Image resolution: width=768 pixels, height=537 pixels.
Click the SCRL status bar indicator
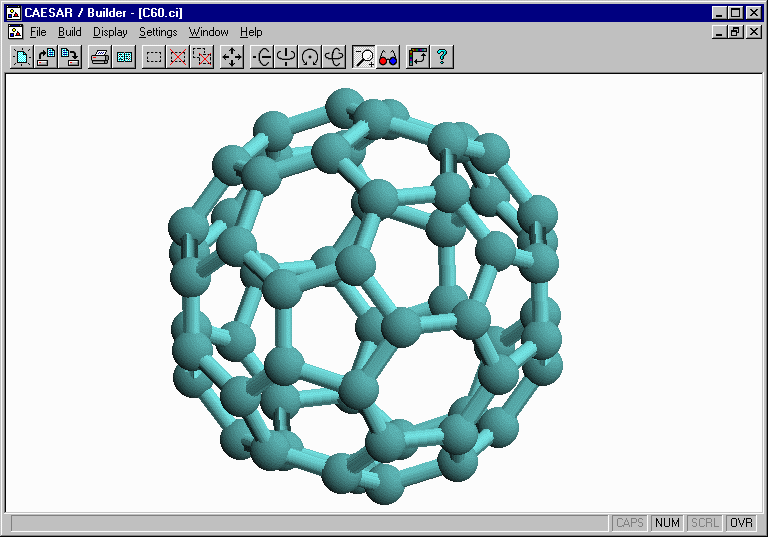pos(704,523)
